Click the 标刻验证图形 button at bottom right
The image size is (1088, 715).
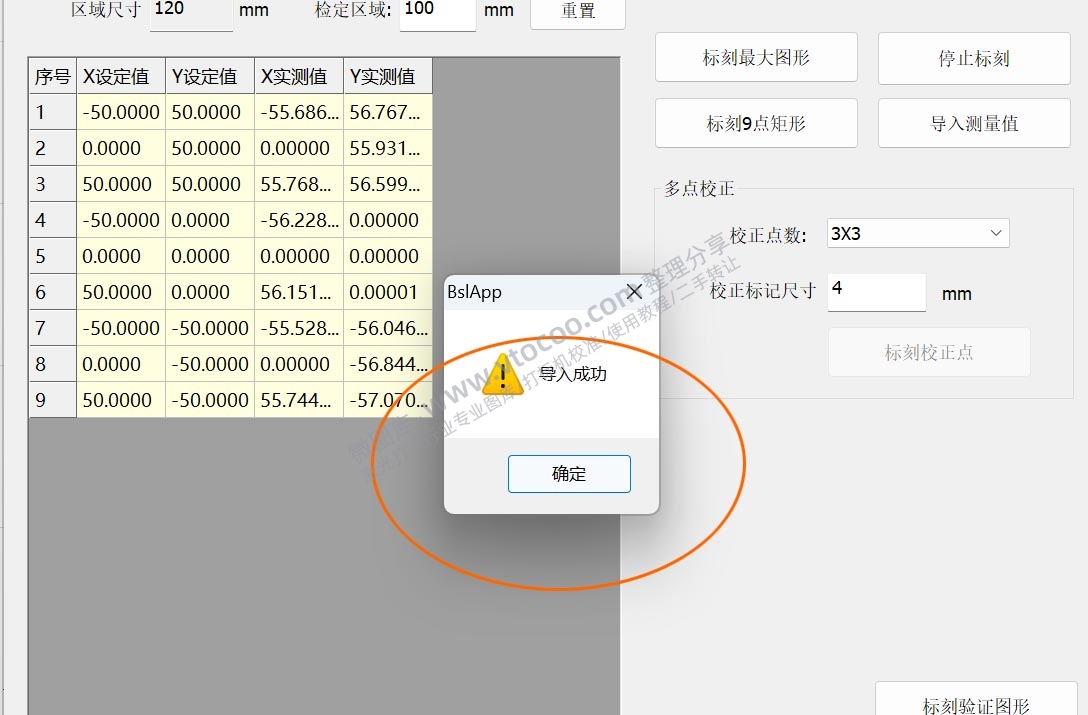(x=975, y=705)
